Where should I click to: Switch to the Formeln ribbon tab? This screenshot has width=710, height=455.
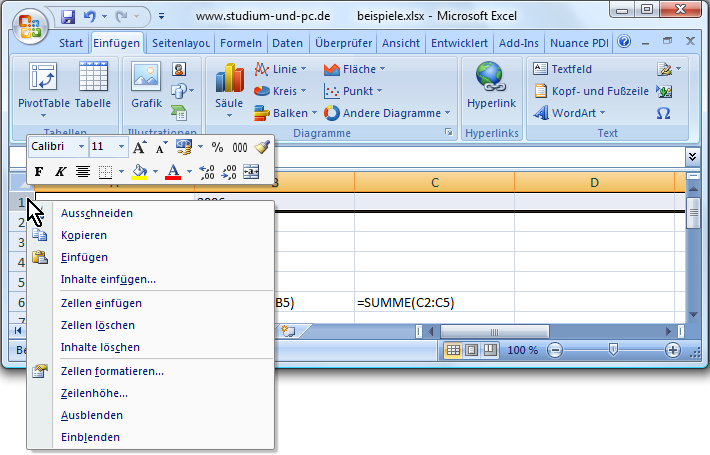point(241,43)
